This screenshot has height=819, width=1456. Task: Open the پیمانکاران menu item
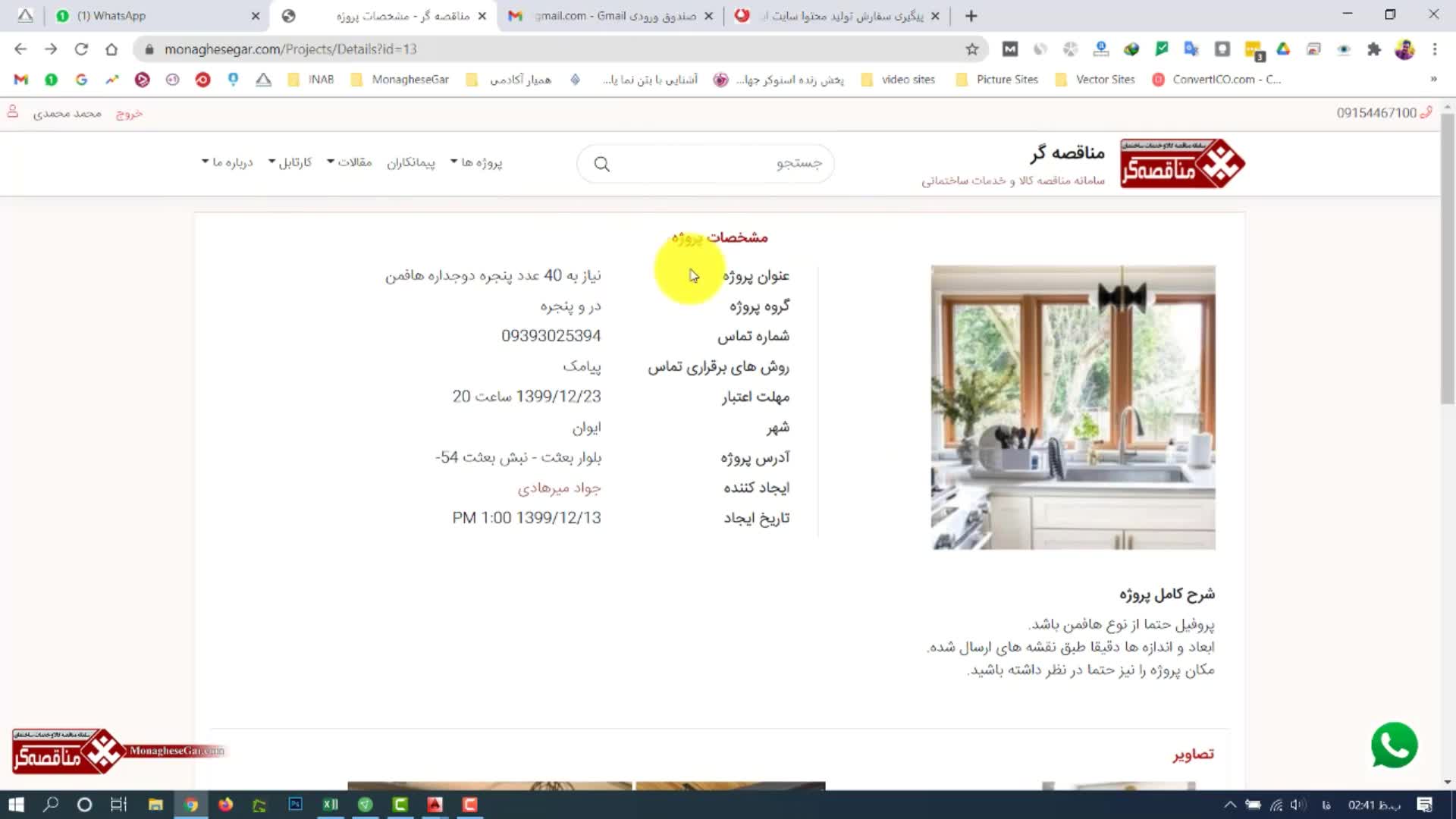click(x=411, y=162)
